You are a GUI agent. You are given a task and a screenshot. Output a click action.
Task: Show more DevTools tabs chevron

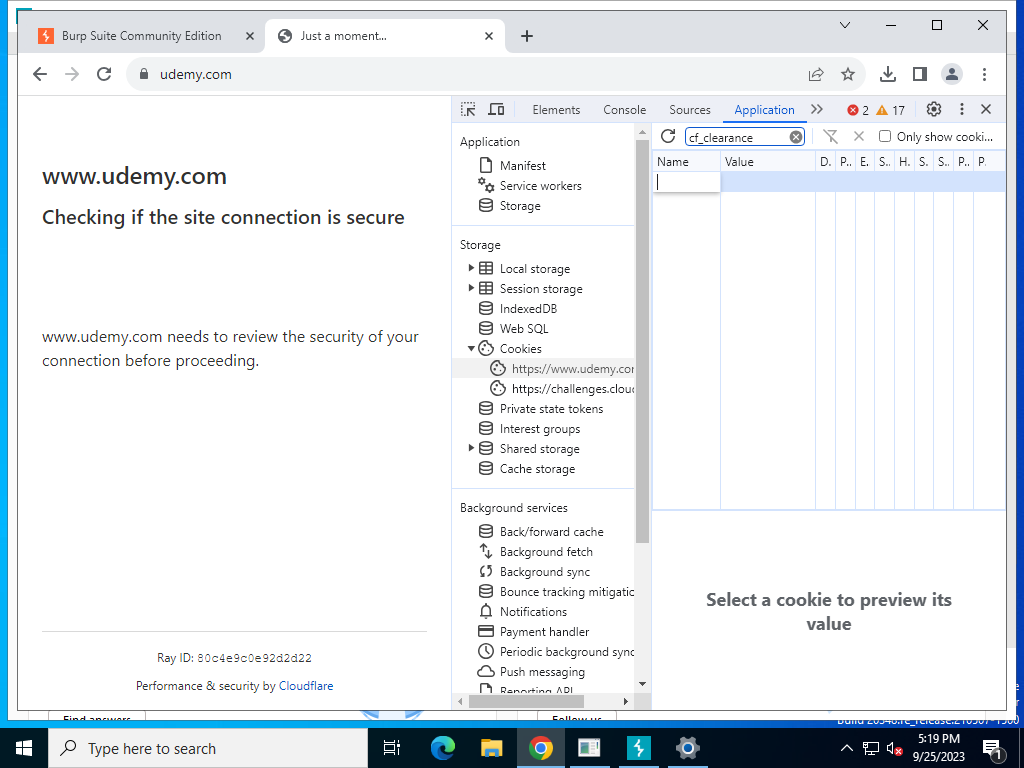[x=816, y=110]
